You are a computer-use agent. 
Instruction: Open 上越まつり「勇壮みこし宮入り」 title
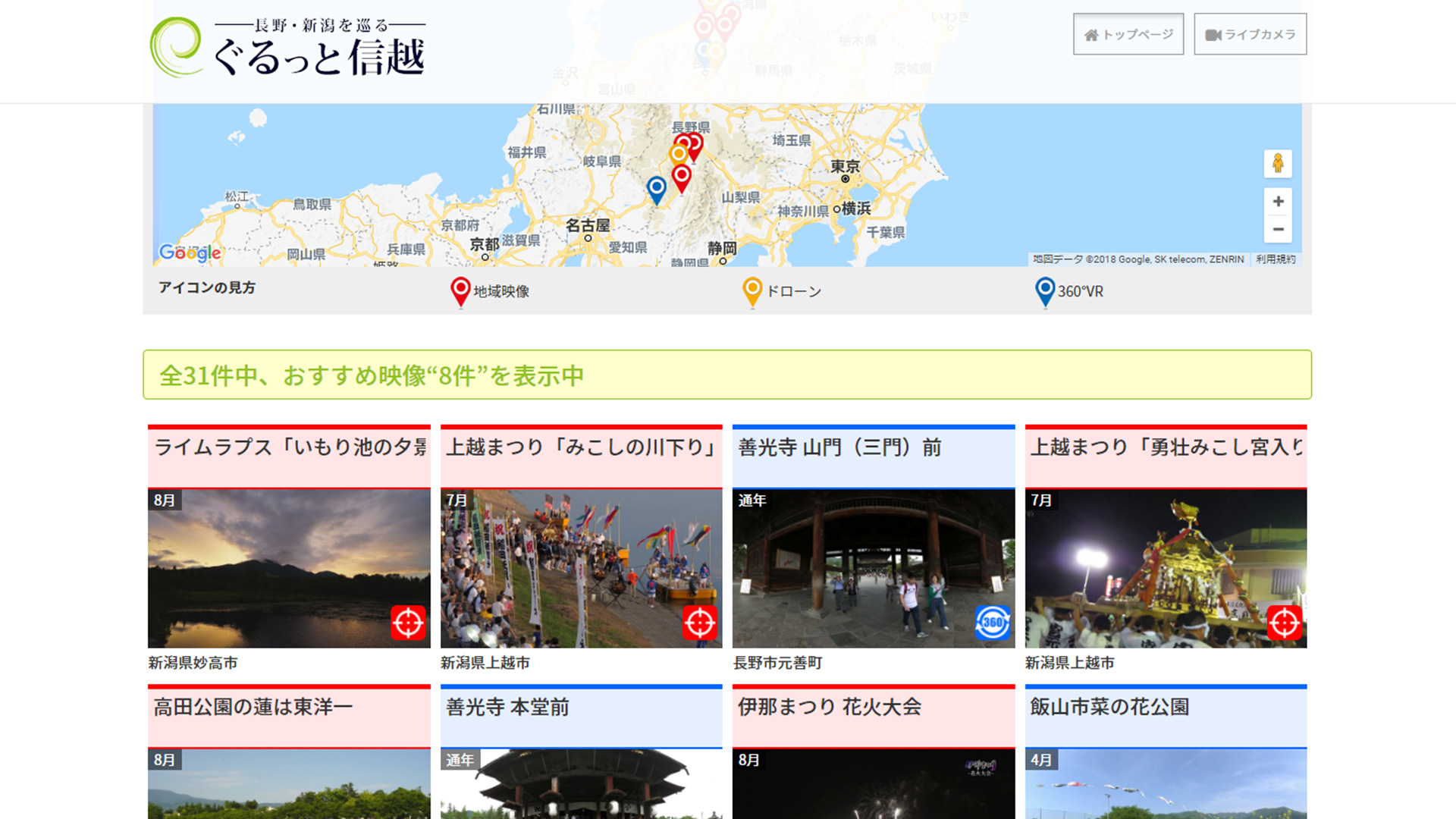click(1166, 447)
